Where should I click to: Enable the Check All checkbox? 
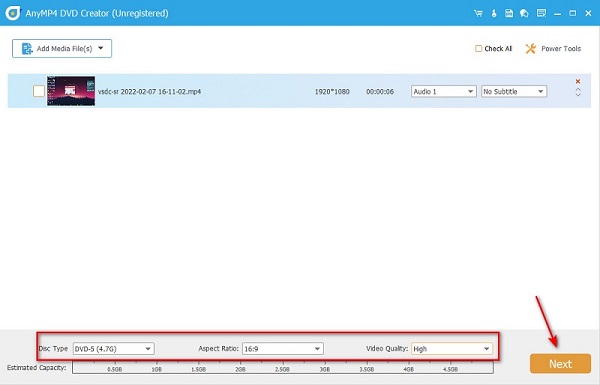[478, 49]
